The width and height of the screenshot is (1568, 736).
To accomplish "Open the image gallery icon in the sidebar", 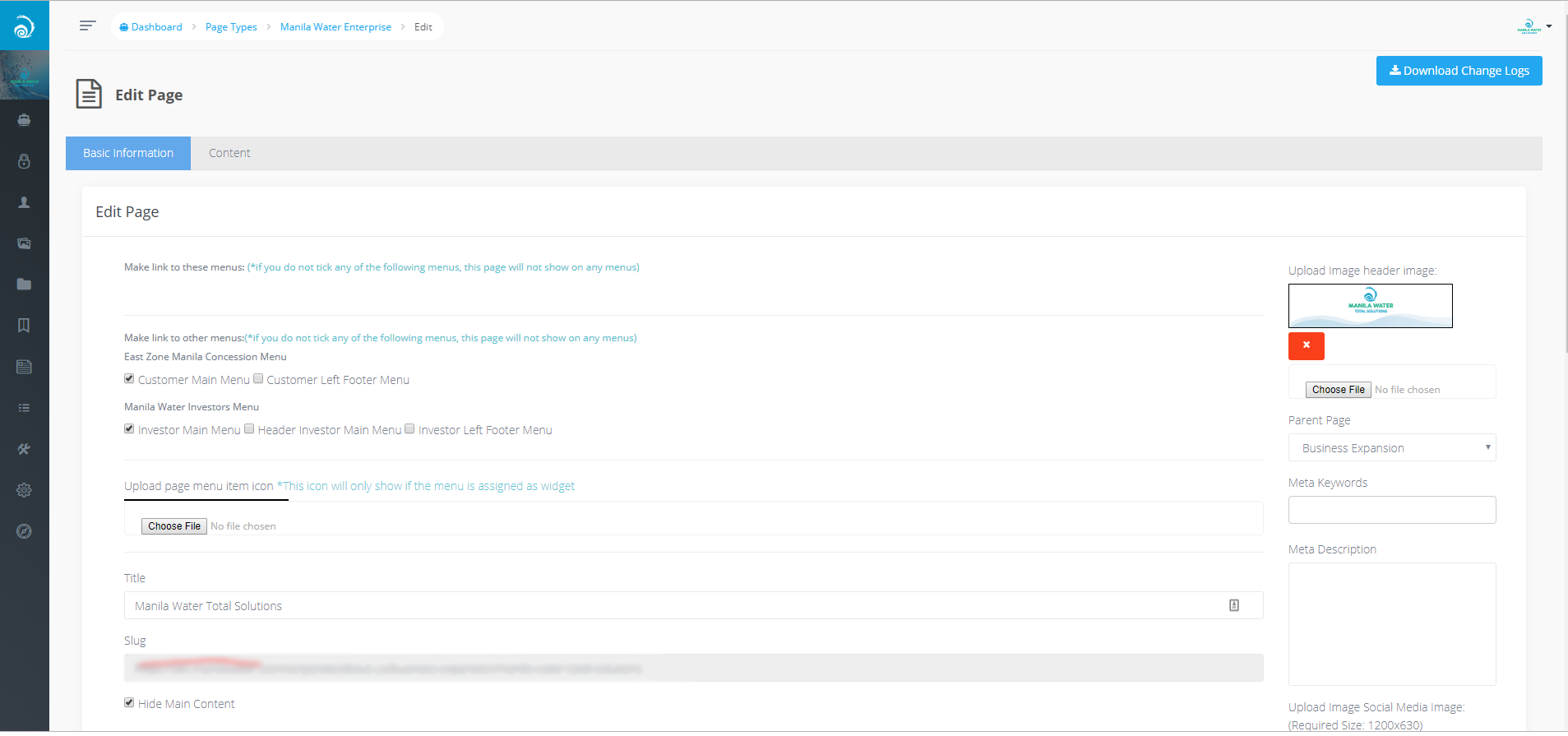I will point(24,243).
